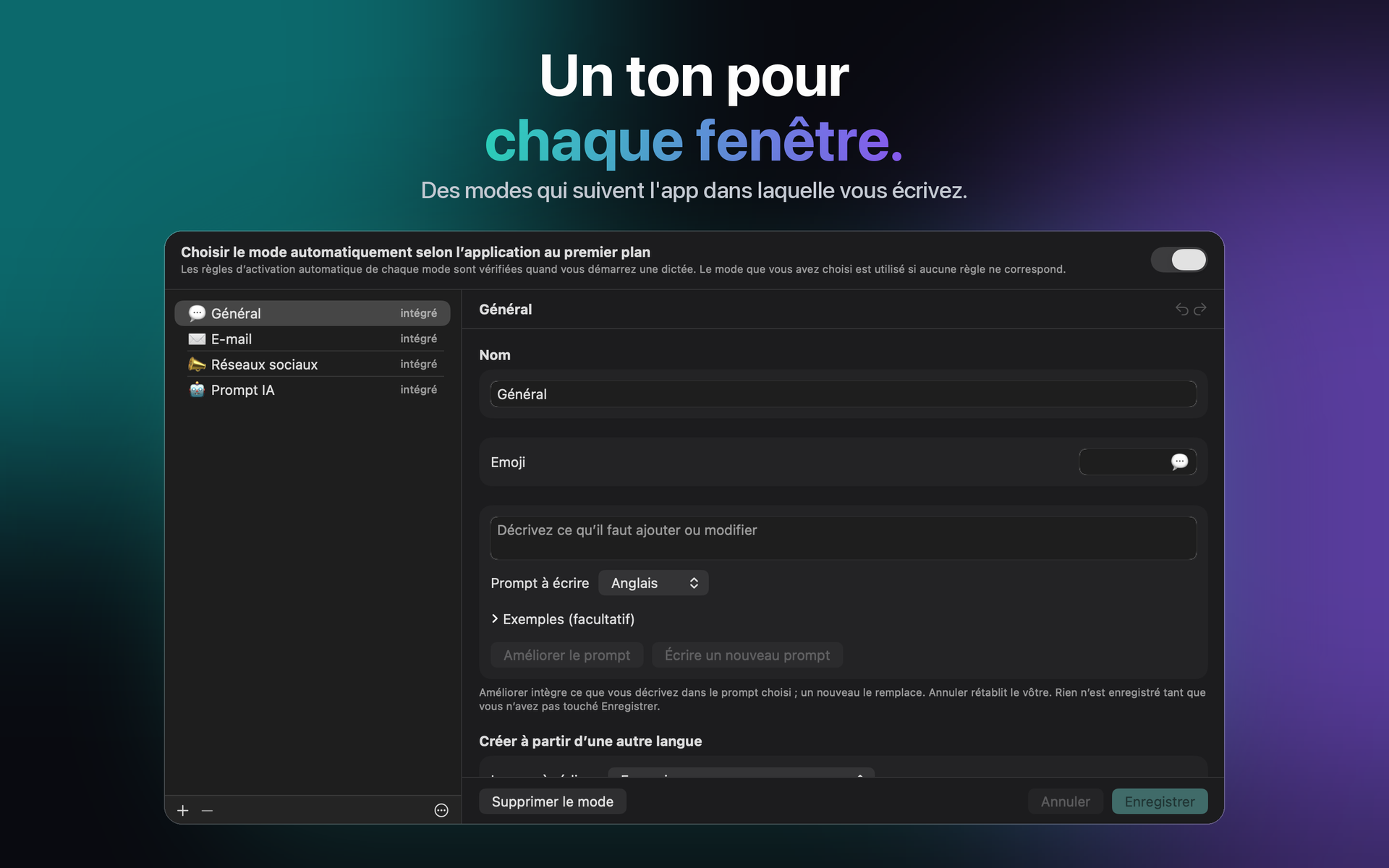Remove selected mode with minus icon

pos(208,811)
